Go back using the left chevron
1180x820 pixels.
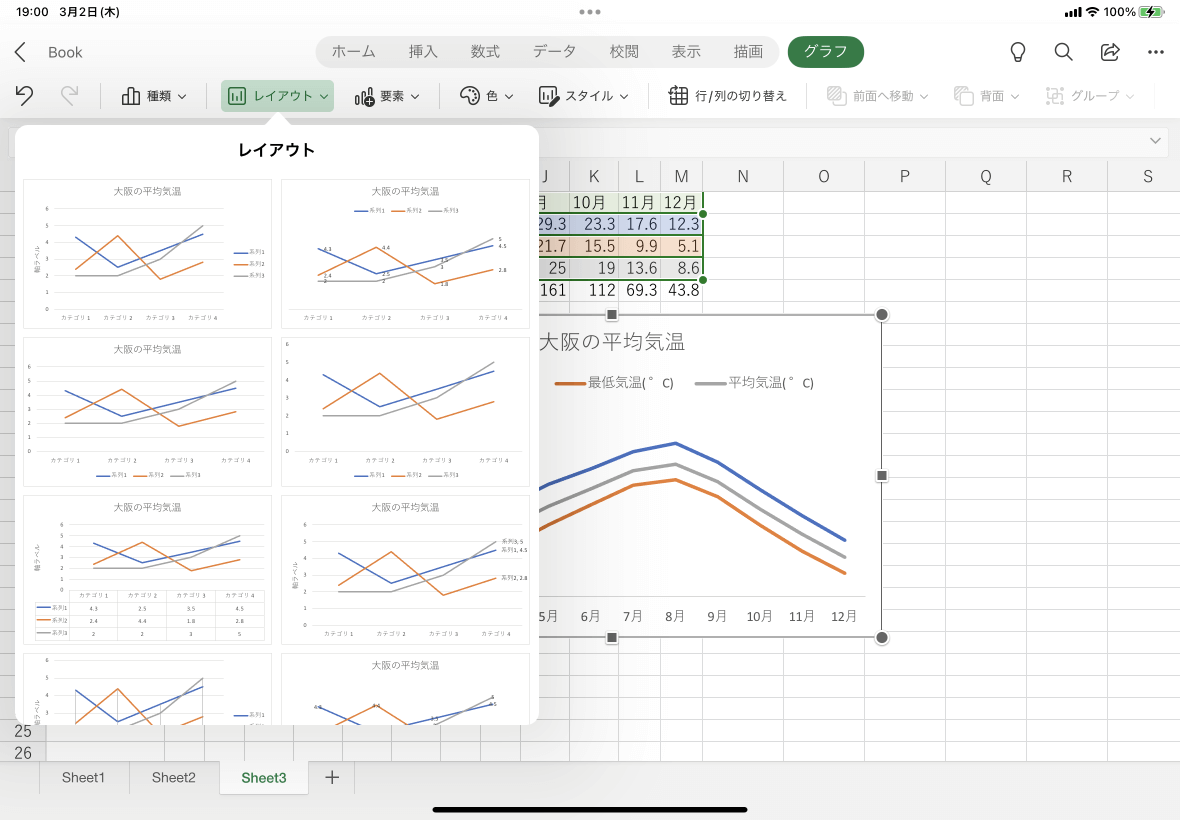click(x=20, y=52)
